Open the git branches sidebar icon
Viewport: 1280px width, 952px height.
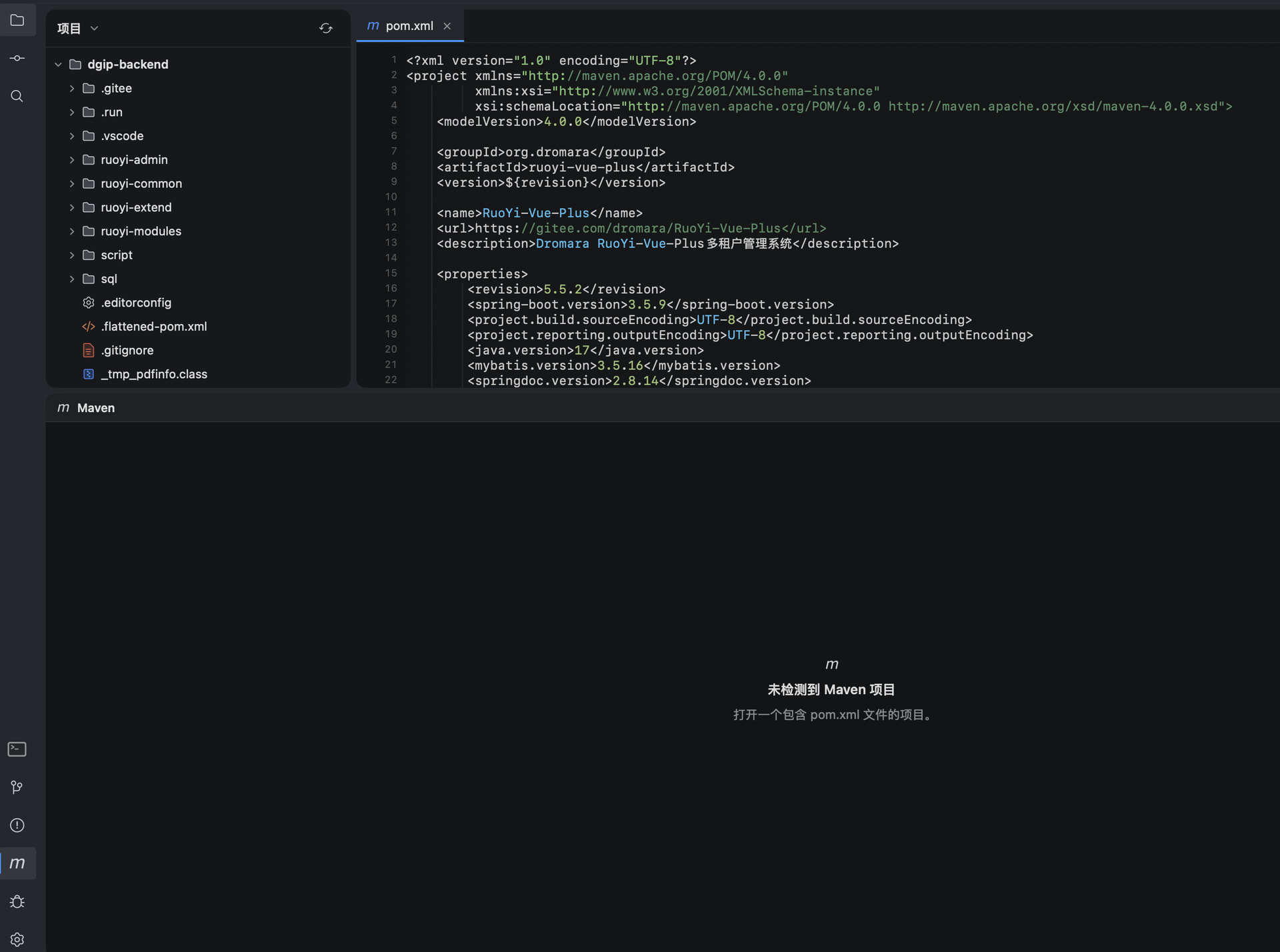(x=17, y=787)
